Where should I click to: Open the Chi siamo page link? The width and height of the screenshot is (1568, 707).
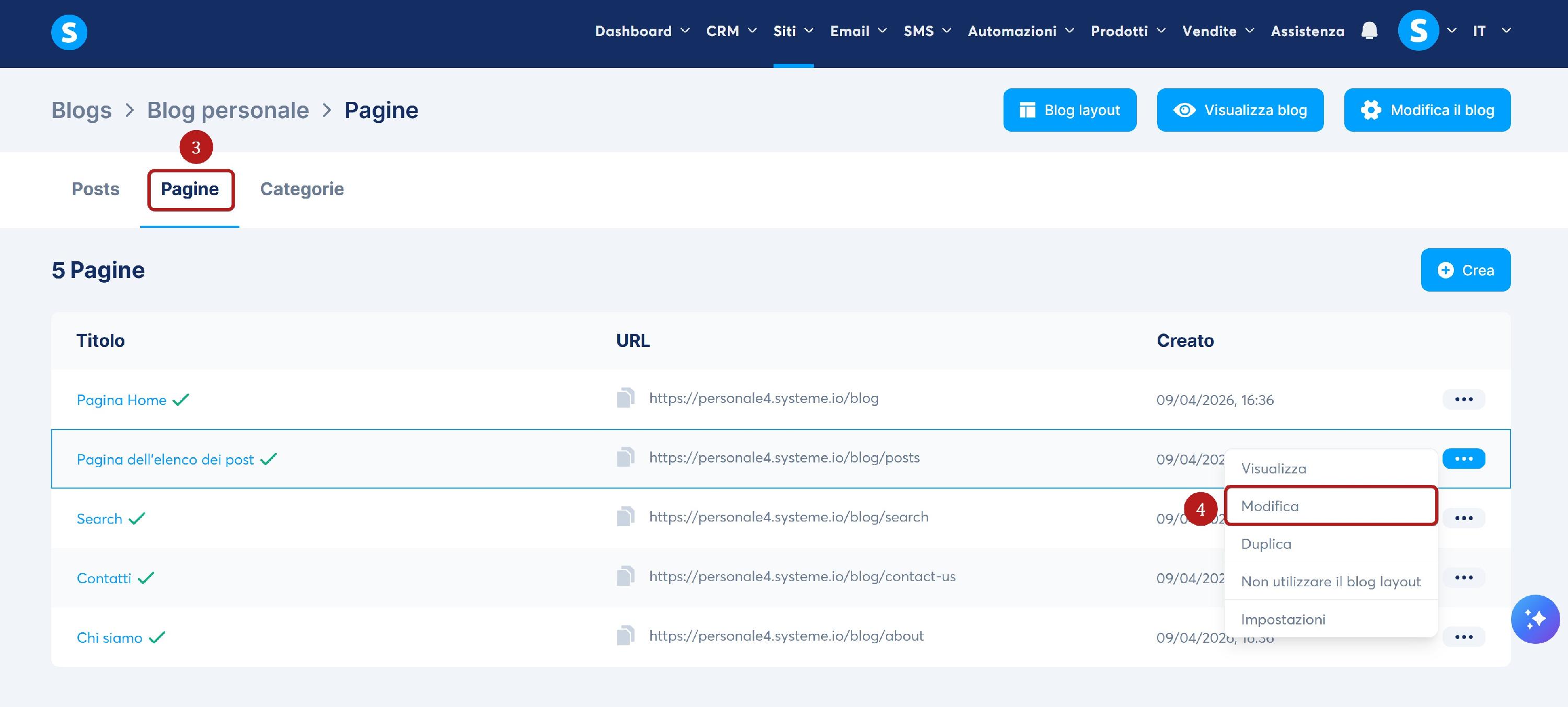point(109,638)
